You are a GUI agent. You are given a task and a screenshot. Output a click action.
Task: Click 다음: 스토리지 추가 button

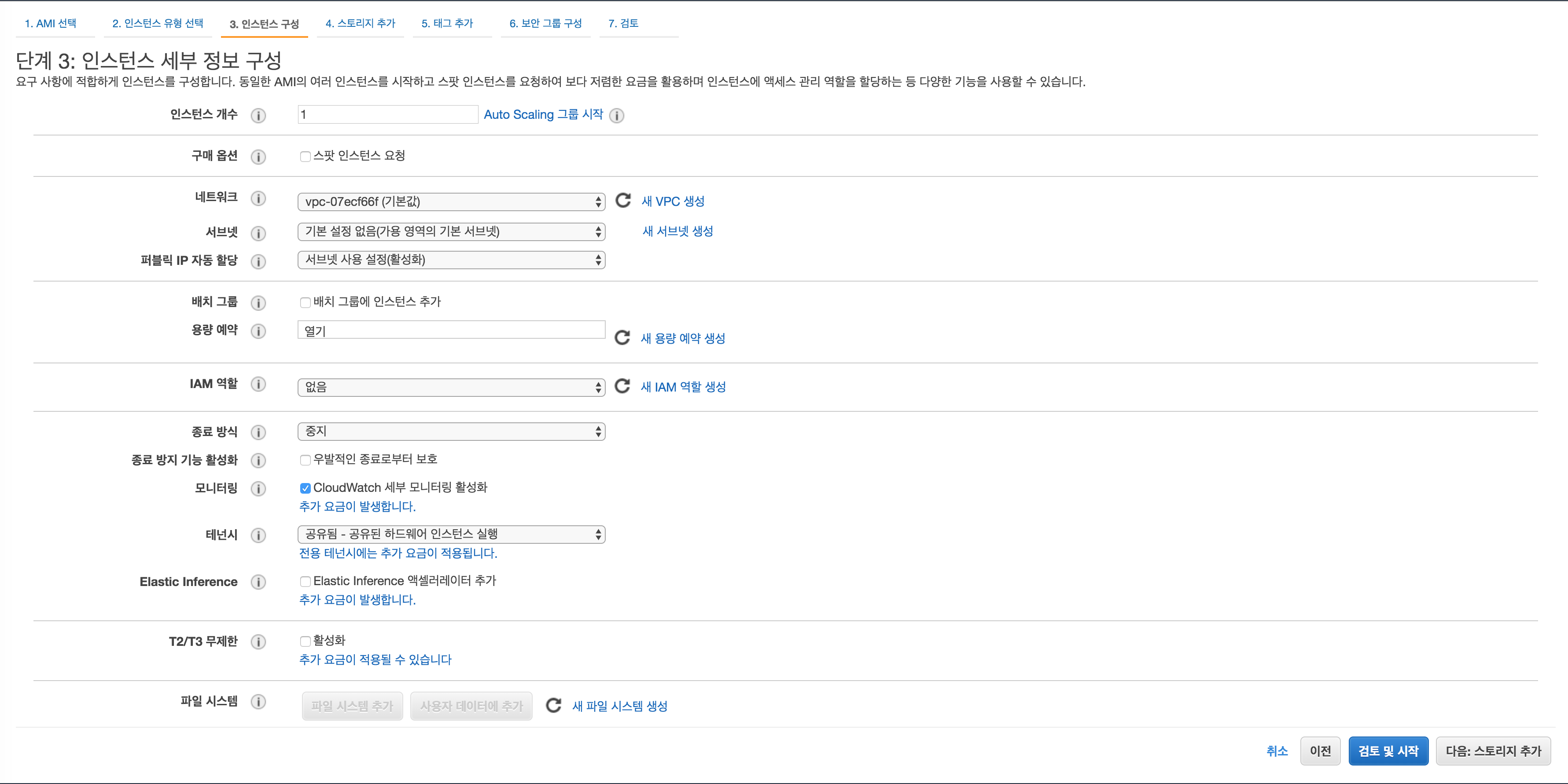click(x=1493, y=751)
